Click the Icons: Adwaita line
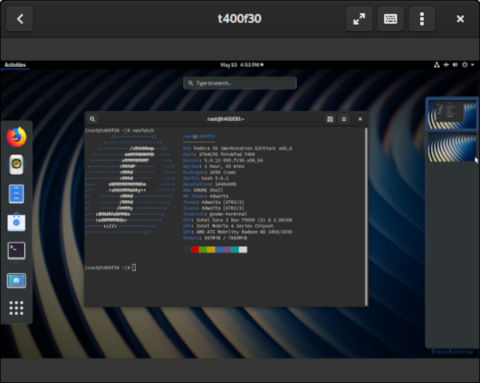Screen dimensions: 480x383 point(214,208)
